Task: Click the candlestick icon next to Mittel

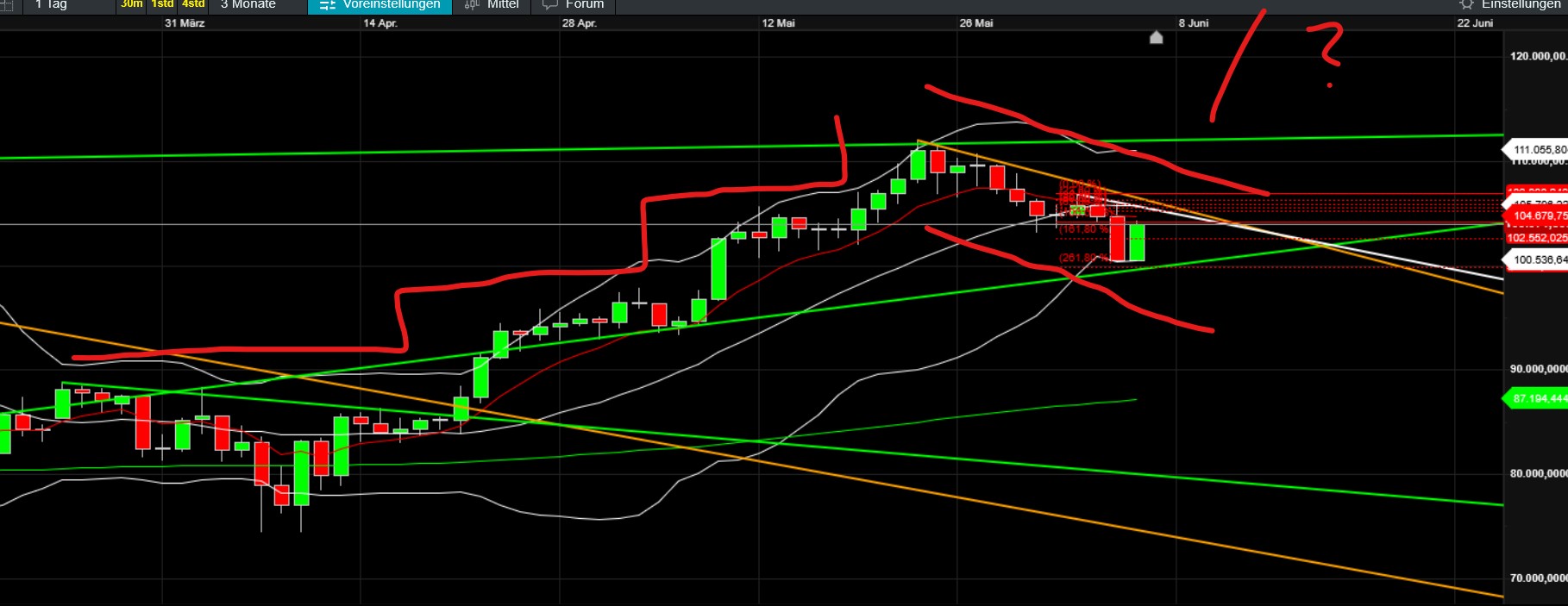Action: (471, 4)
